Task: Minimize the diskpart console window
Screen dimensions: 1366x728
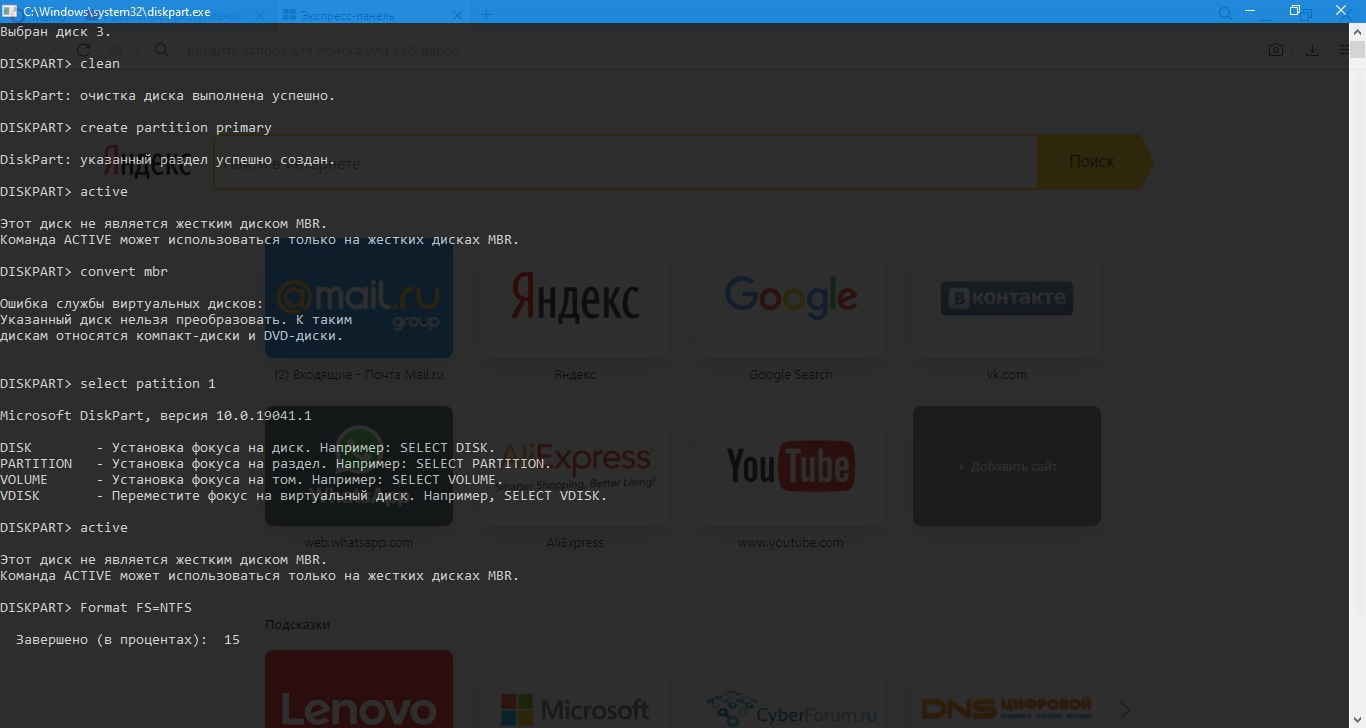Action: (x=1251, y=11)
